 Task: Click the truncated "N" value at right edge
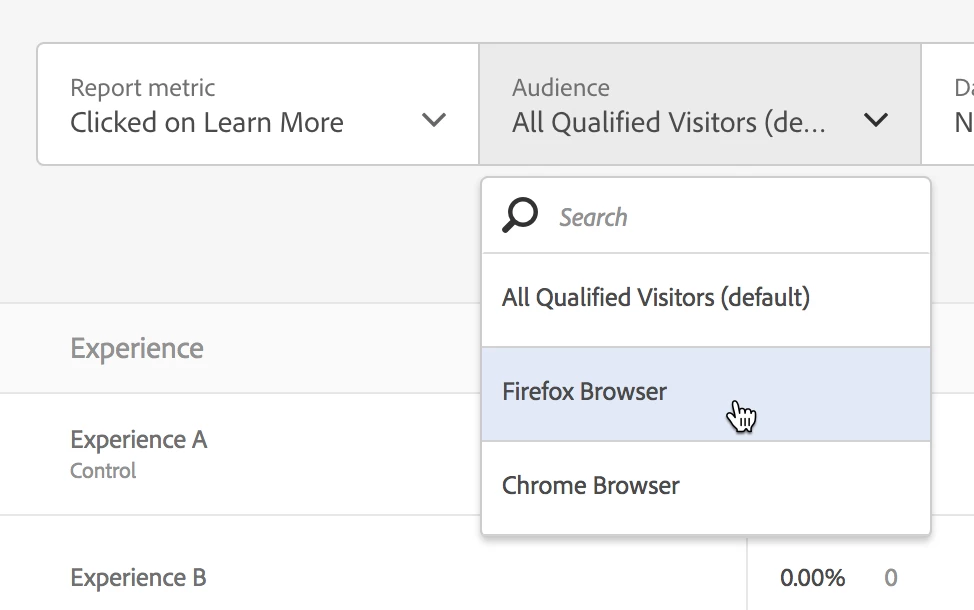click(x=964, y=123)
